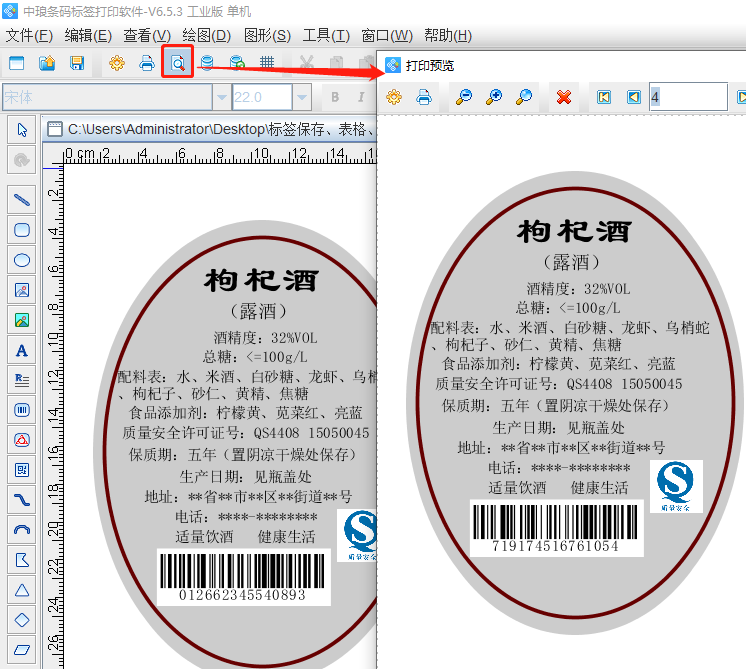This screenshot has width=746, height=669.
Task: Expand the 宋体 font name dropdown
Action: (x=220, y=97)
